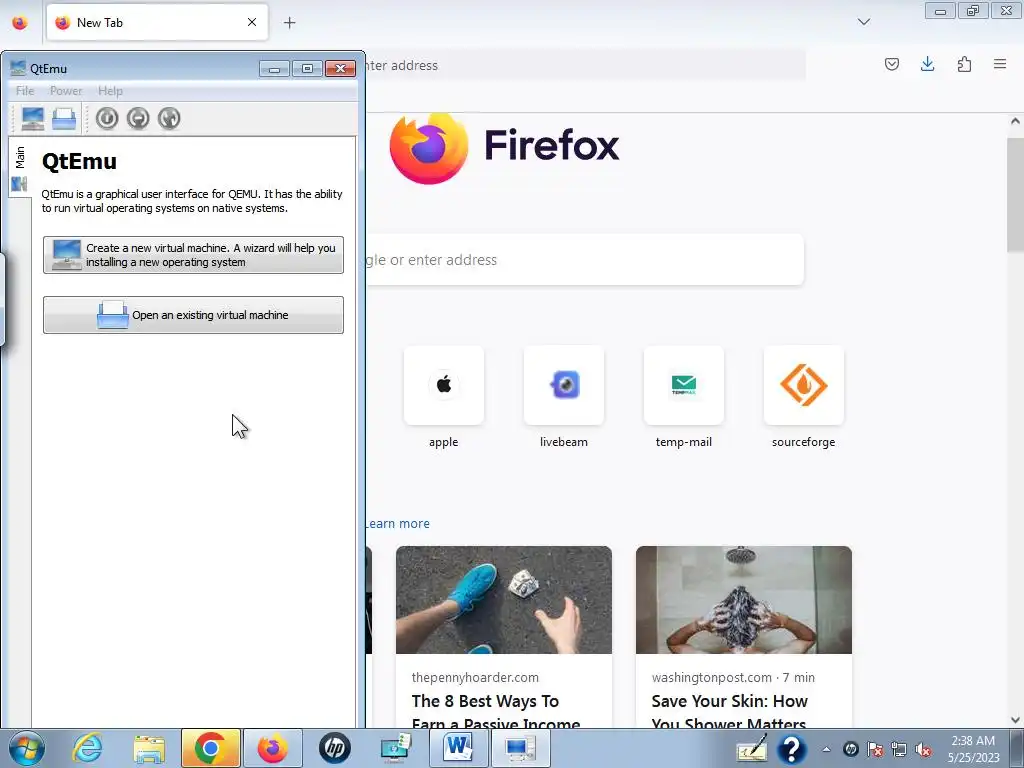1024x768 pixels.
Task: Click the scrollbar up arrow in Firefox
Action: click(x=1015, y=121)
